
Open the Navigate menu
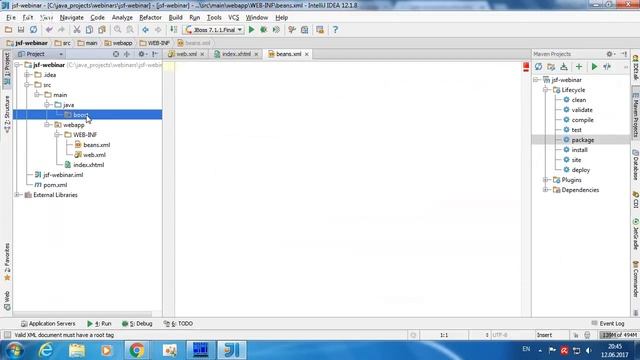click(x=71, y=18)
